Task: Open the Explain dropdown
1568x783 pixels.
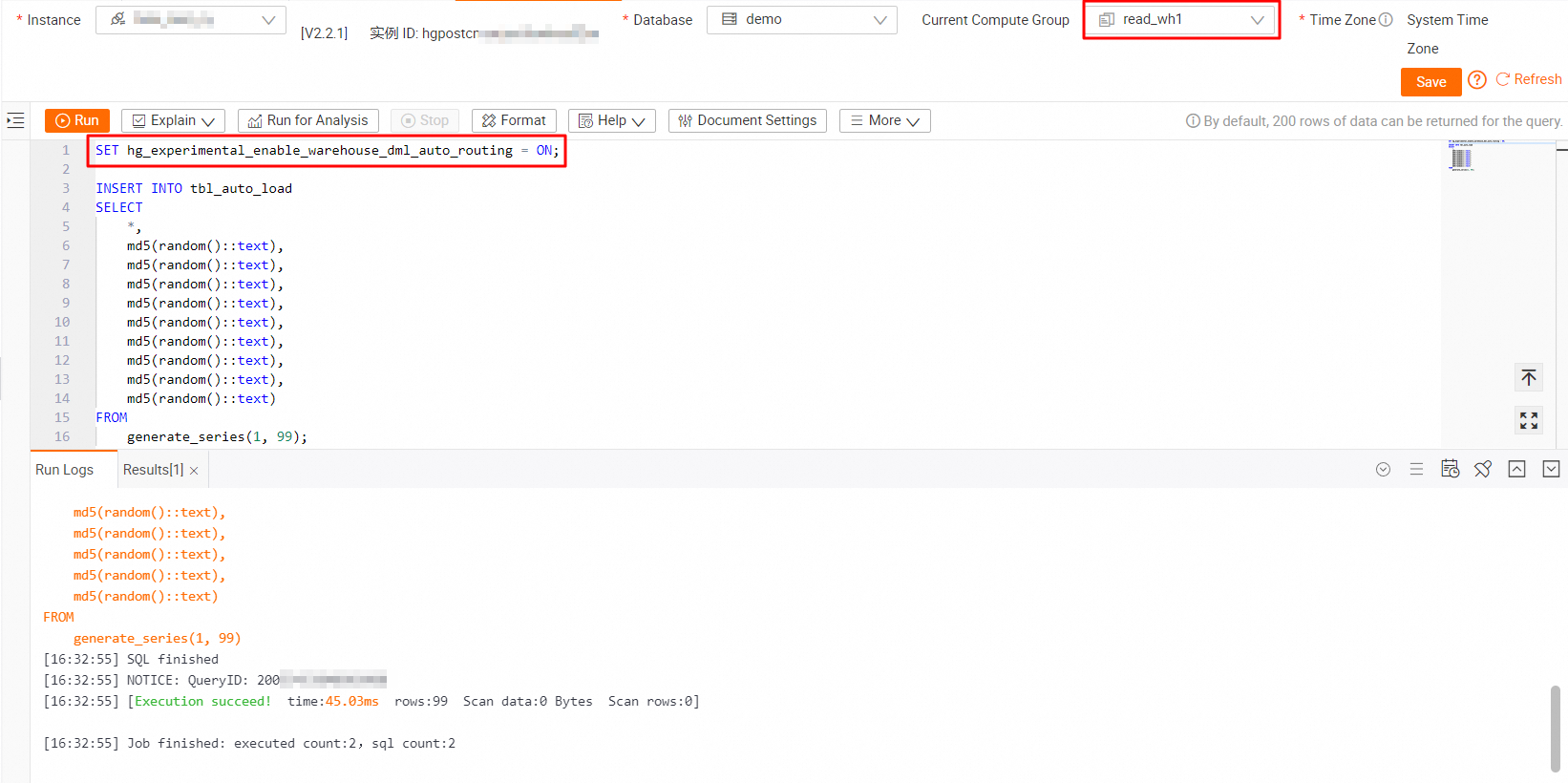Action: click(x=173, y=120)
